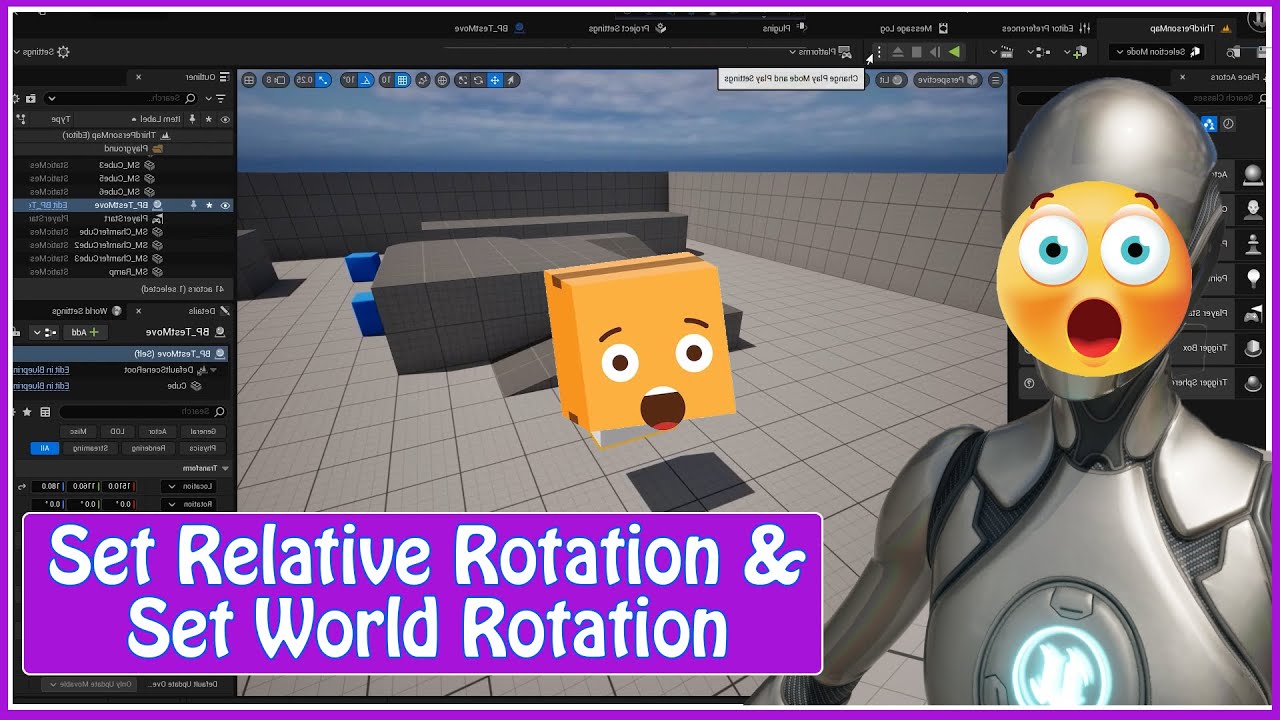Open the viewport hamburger options menu
Viewport: 1280px width, 720px height.
point(996,80)
